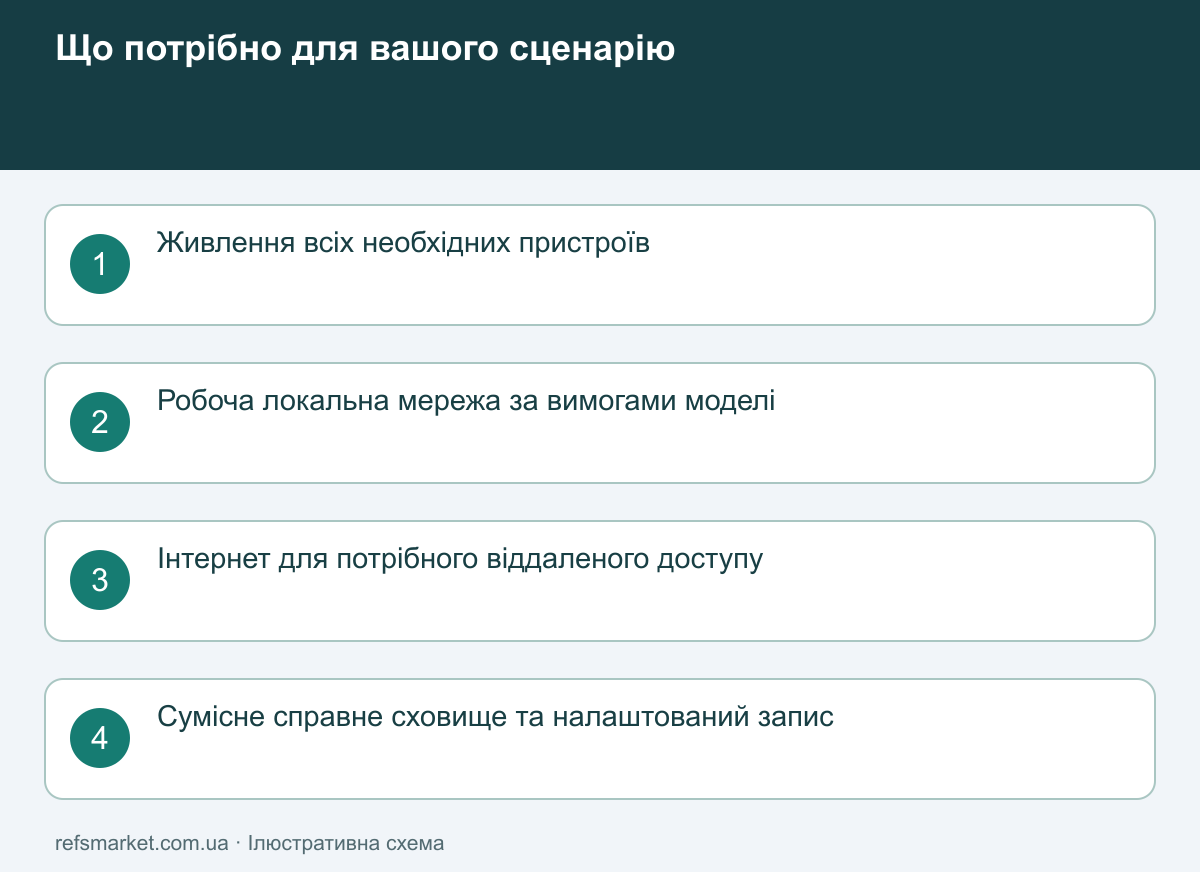The height and width of the screenshot is (872, 1200).
Task: Select text "Робоча локальна мережа за вимогами моделі"
Action: coord(466,401)
